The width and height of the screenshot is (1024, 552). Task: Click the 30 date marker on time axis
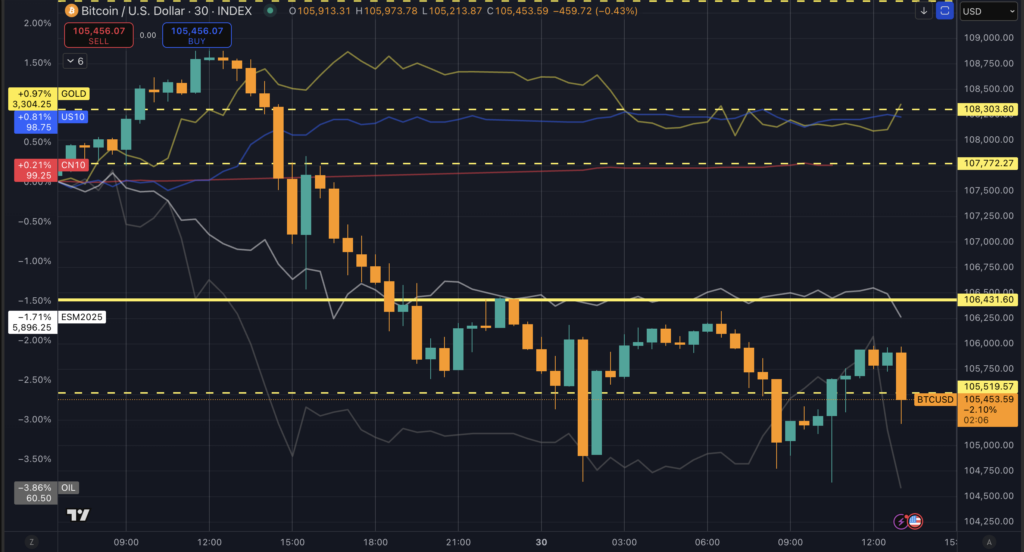[541, 541]
